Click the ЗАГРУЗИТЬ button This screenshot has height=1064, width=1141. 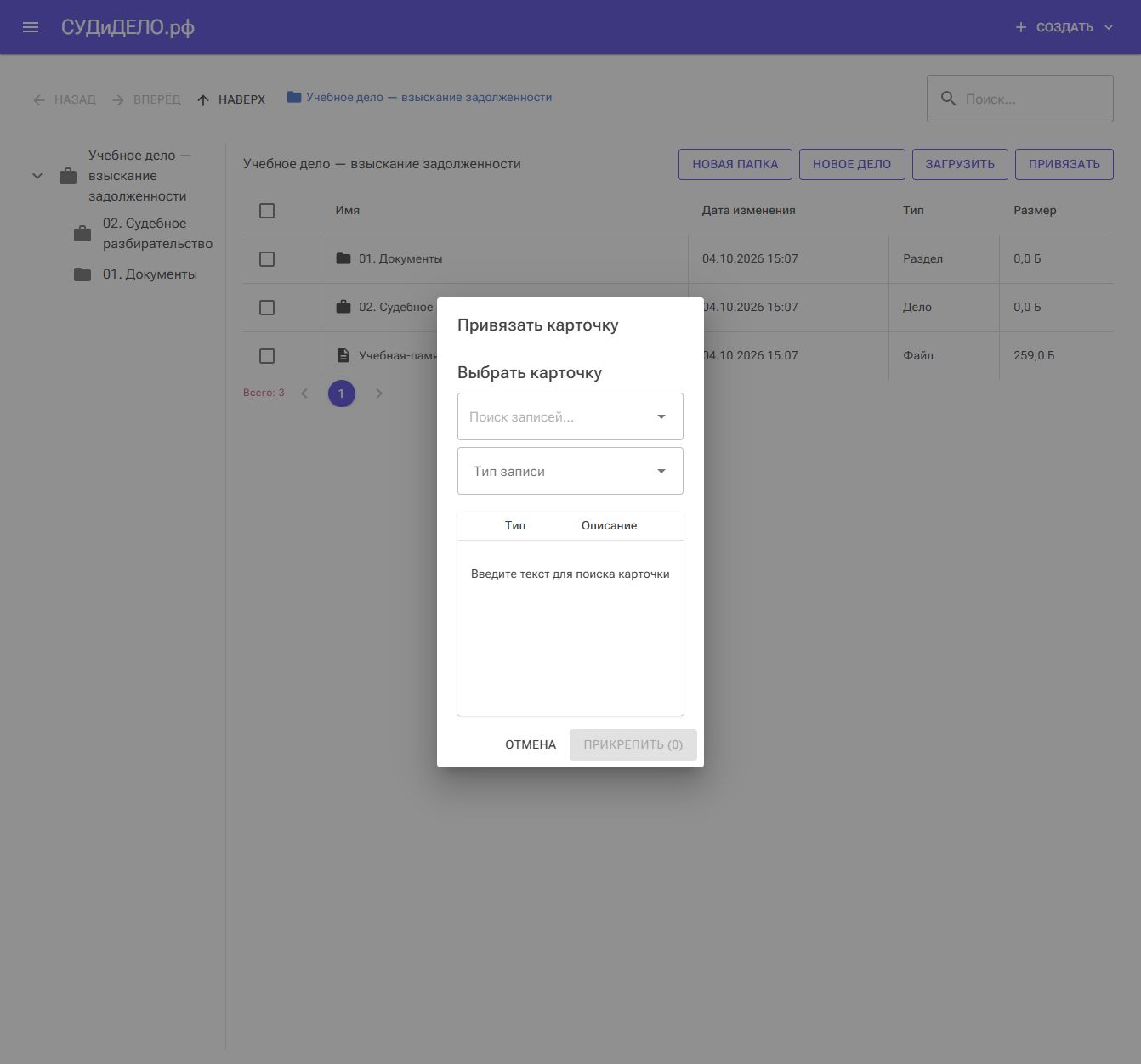pos(960,164)
